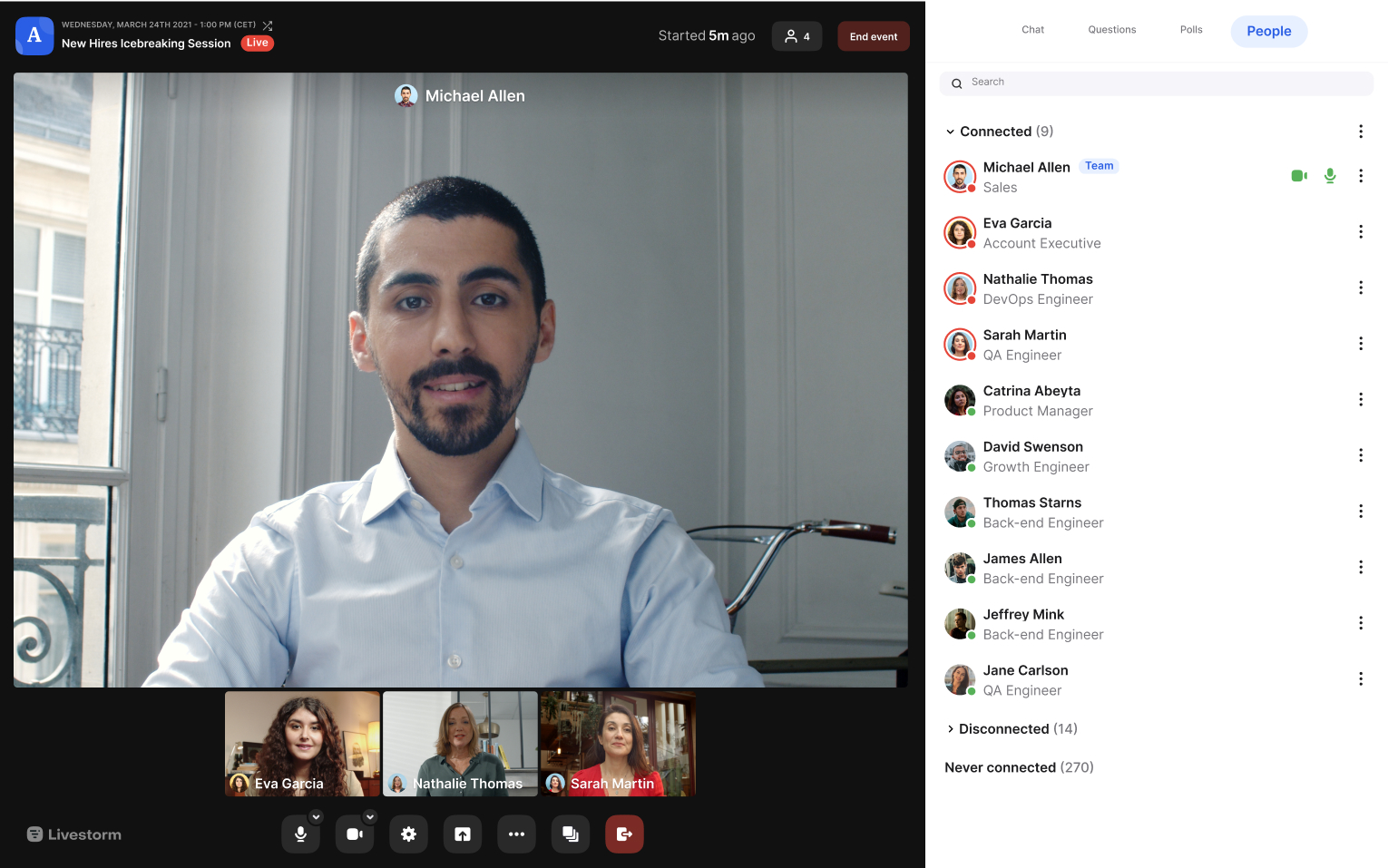Click the attendee count button showing 4

pos(797,36)
